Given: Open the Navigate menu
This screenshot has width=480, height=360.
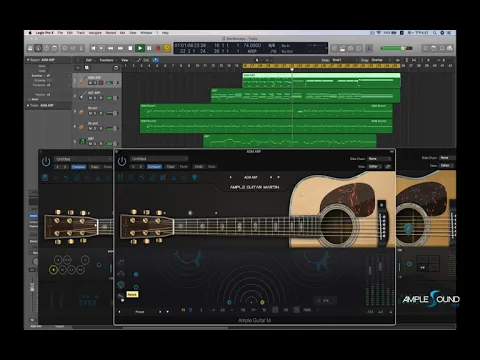Looking at the screenshot, I should tap(95, 33).
